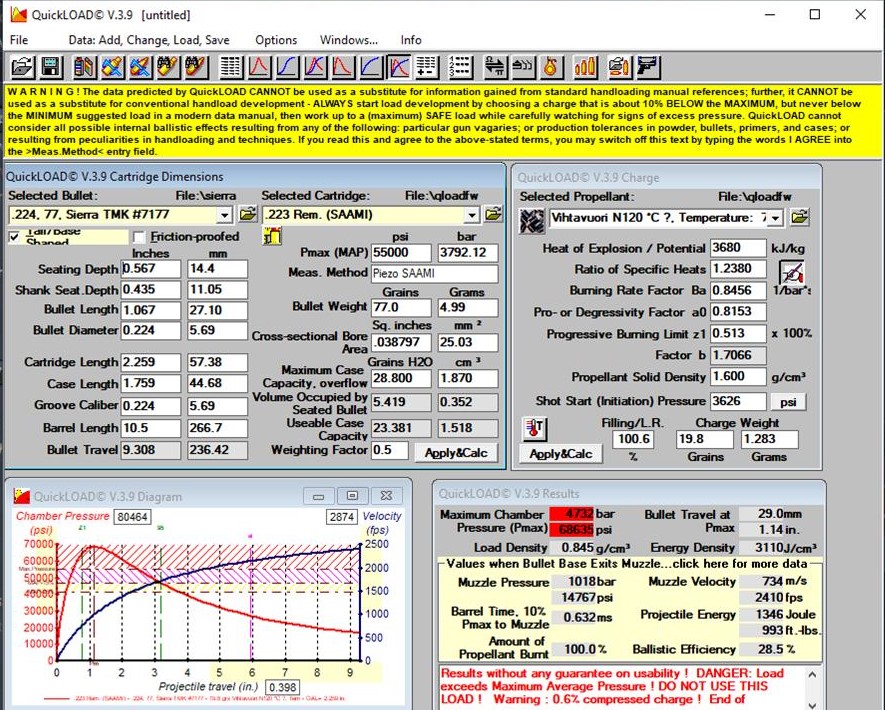This screenshot has height=710, width=885.
Task: Show the blue S-curve diagram icon
Action: [287, 67]
